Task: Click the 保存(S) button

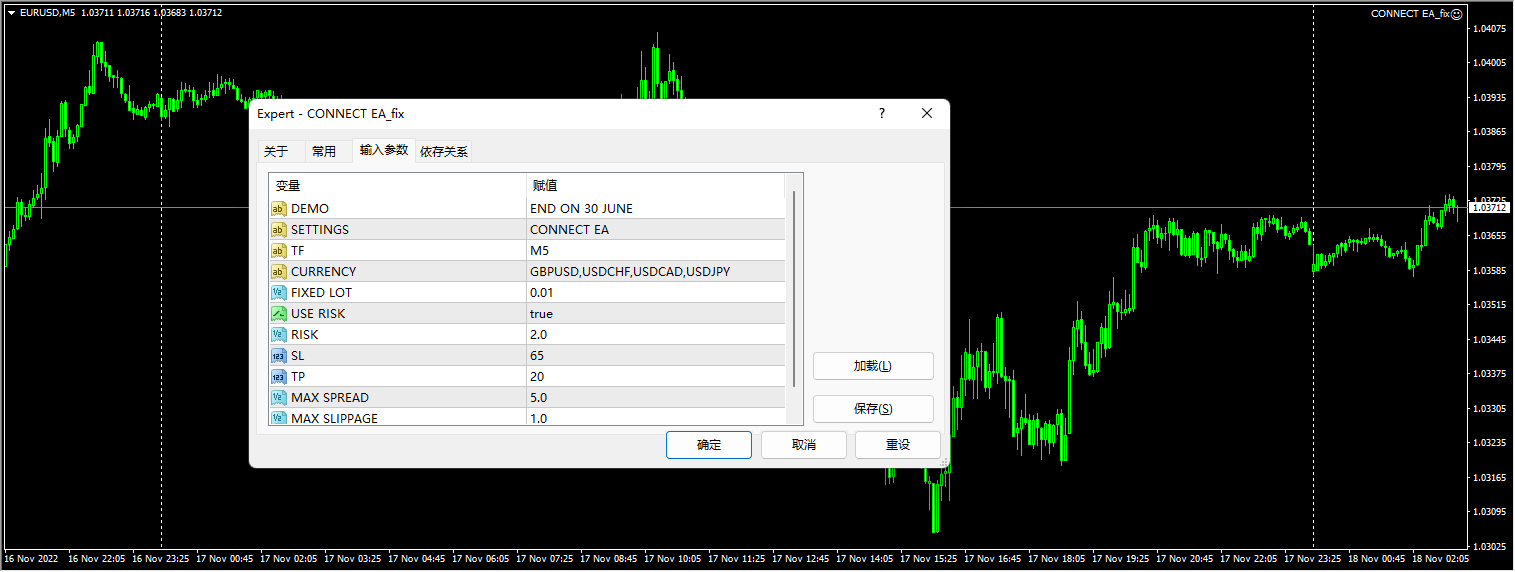Action: tap(872, 409)
